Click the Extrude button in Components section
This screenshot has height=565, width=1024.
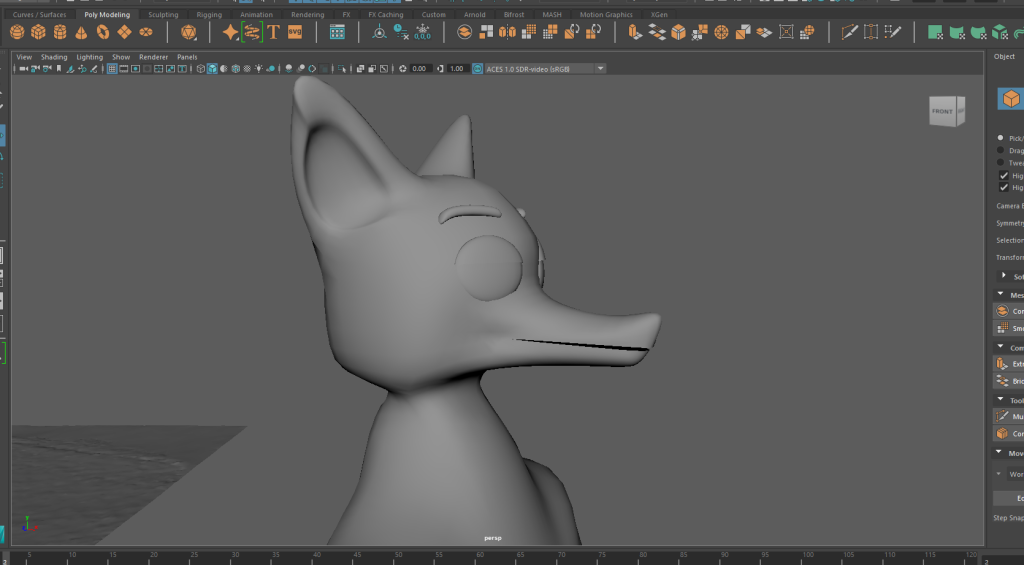[1008, 364]
